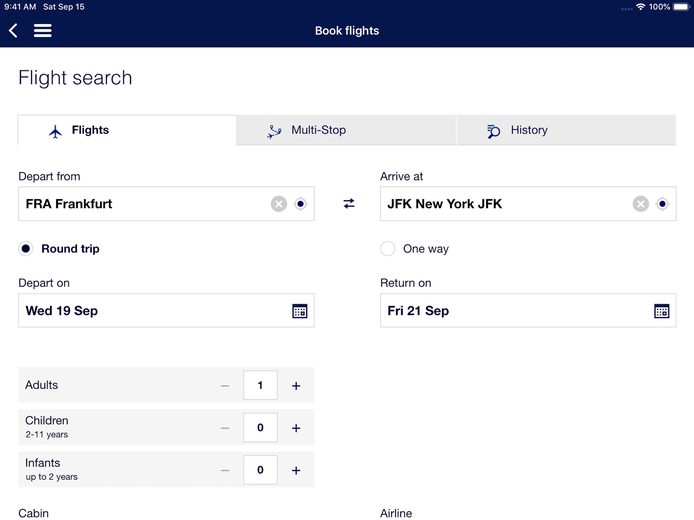
Task: Use current location for arrival airport
Action: coord(662,204)
